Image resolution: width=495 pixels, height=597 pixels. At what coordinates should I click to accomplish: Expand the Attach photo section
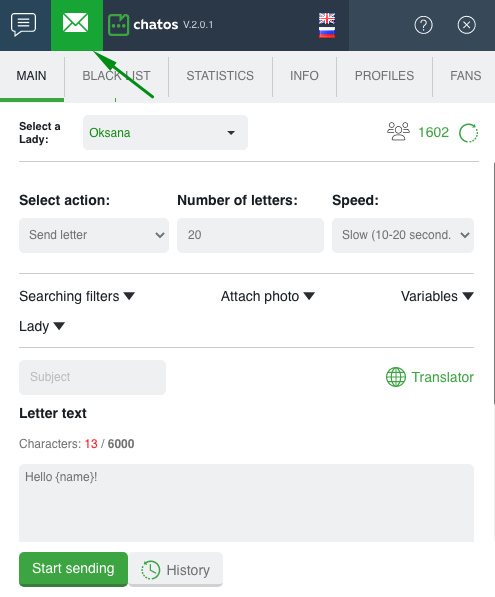point(268,296)
